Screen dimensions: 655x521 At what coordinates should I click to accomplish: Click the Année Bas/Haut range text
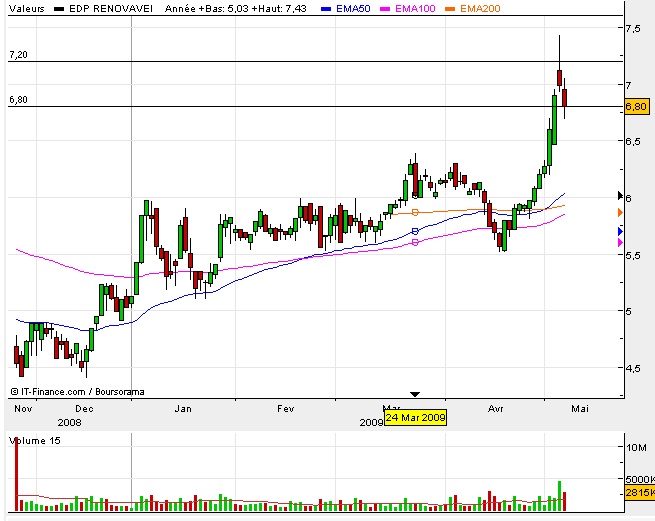point(236,8)
